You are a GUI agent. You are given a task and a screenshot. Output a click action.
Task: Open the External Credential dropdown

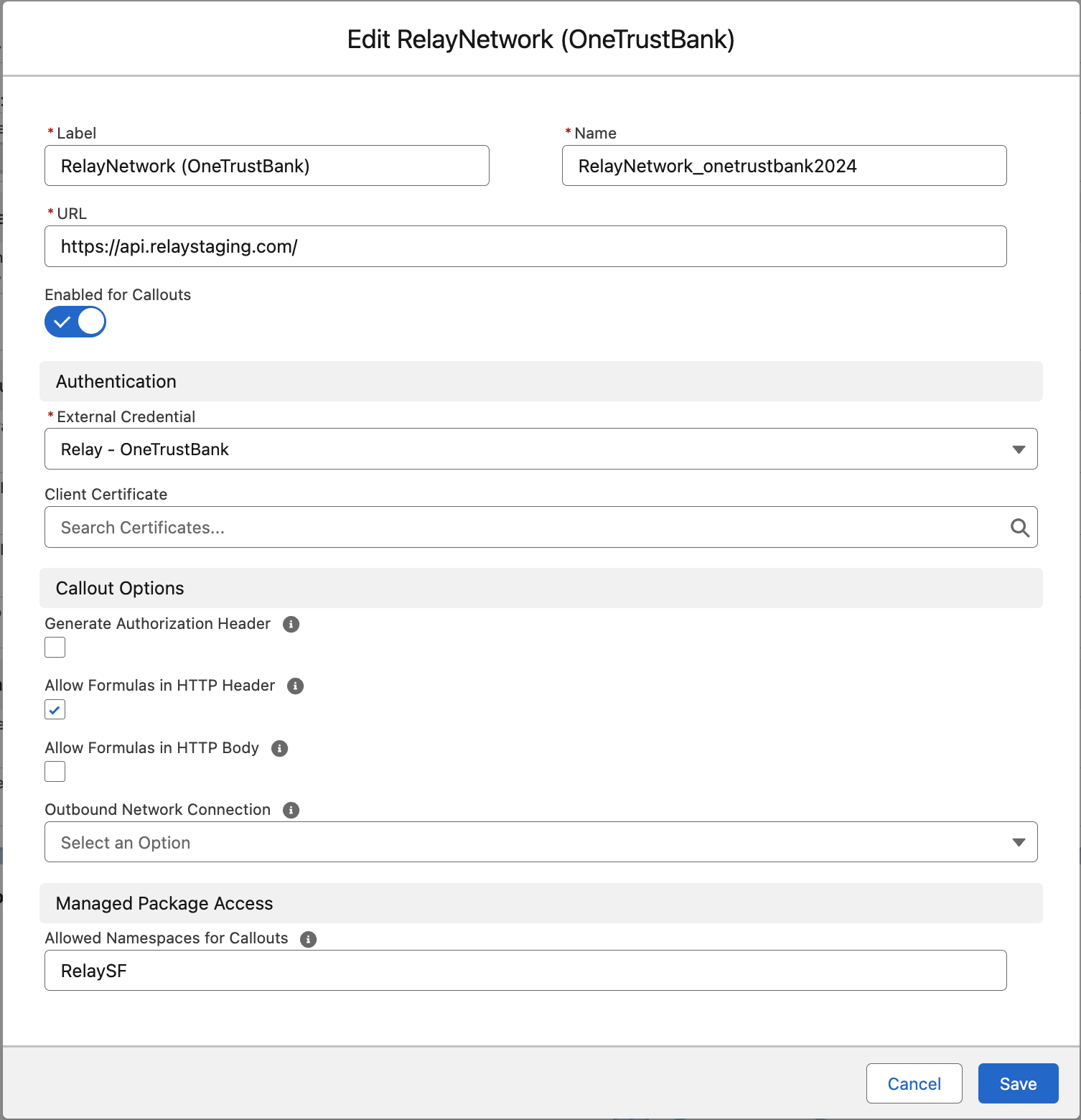(540, 449)
